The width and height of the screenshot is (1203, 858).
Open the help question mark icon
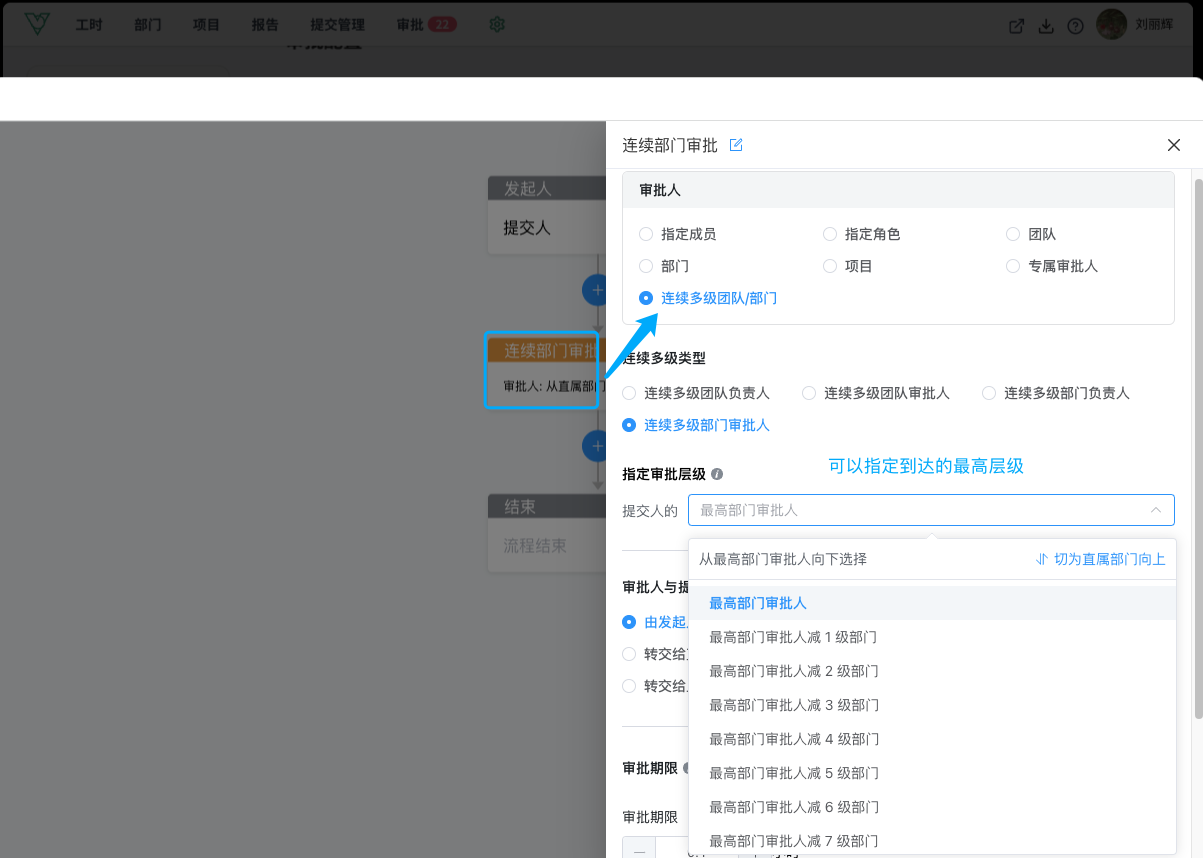pos(1075,26)
